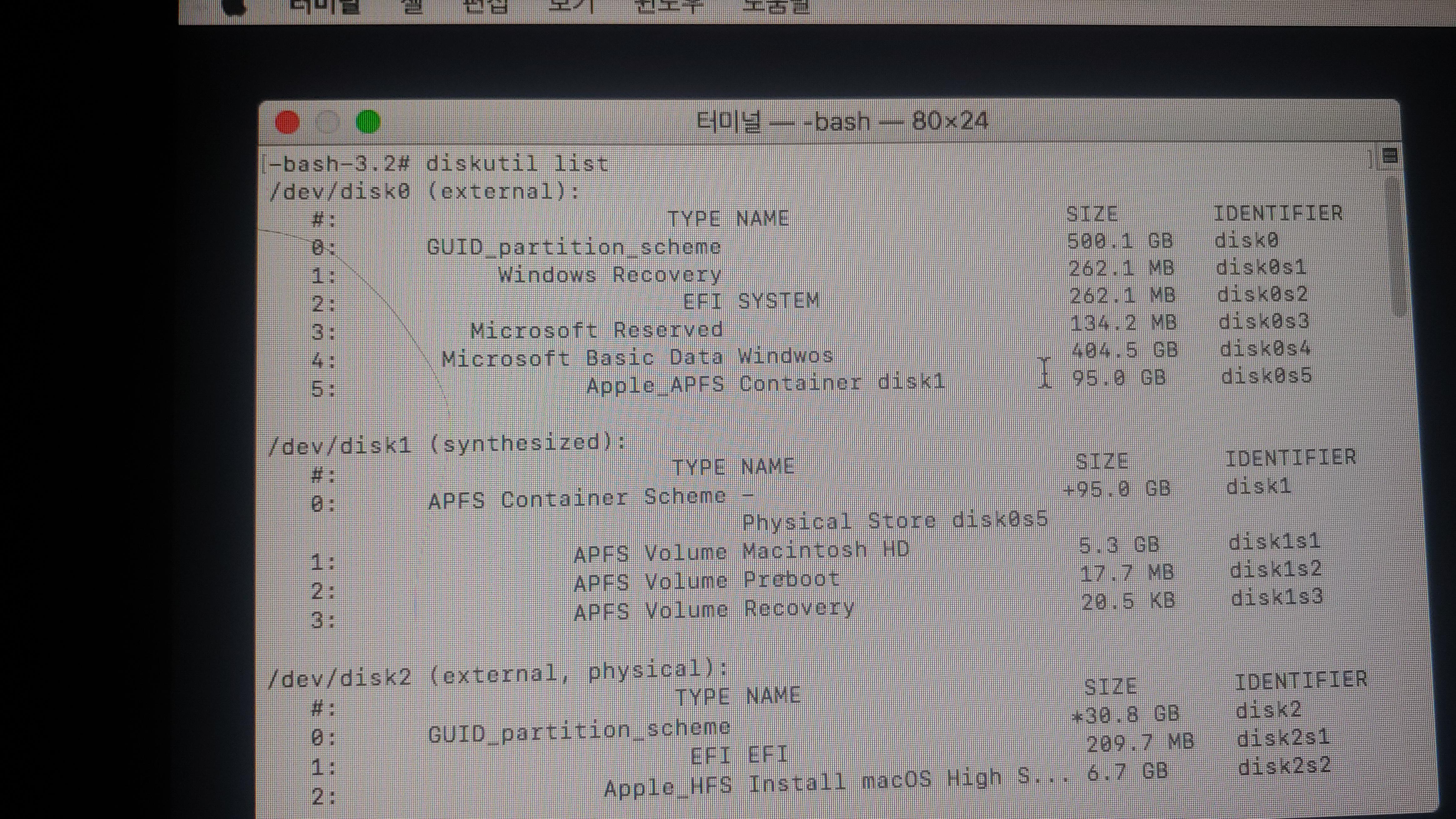Viewport: 1456px width, 819px height.
Task: Click the 'disk0s1' identifier
Action: [x=1261, y=267]
